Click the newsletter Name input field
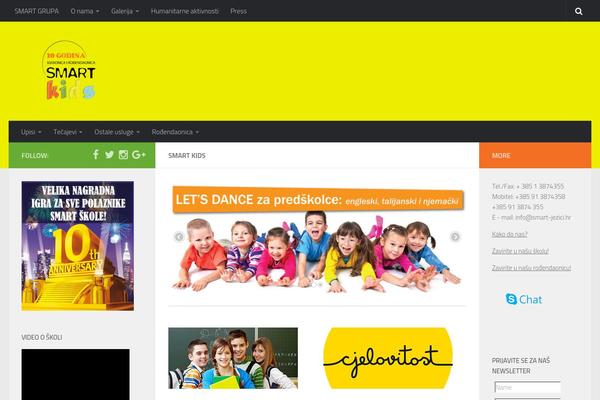600x400 pixels. 527,387
